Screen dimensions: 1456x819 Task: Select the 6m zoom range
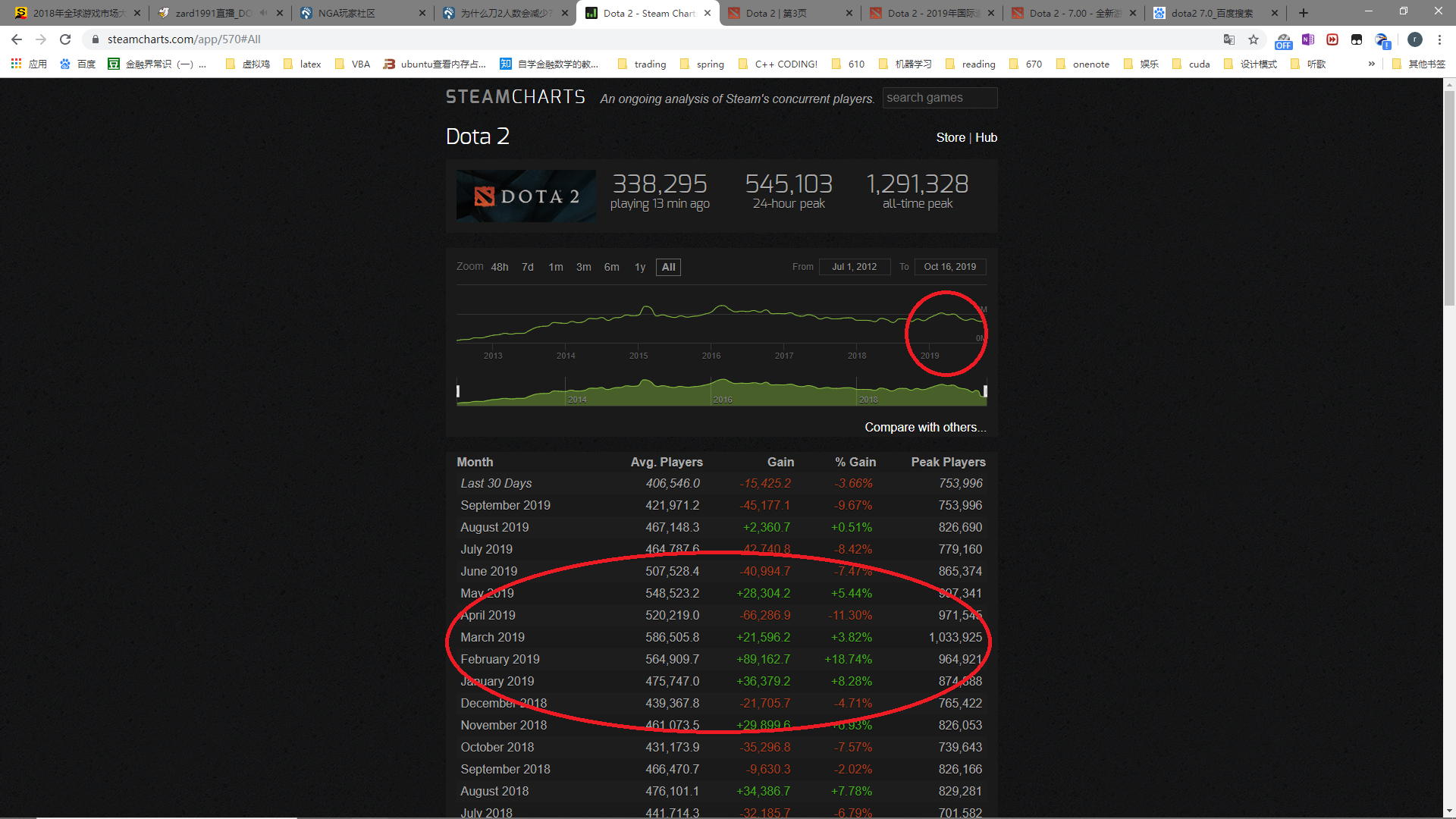pos(612,267)
